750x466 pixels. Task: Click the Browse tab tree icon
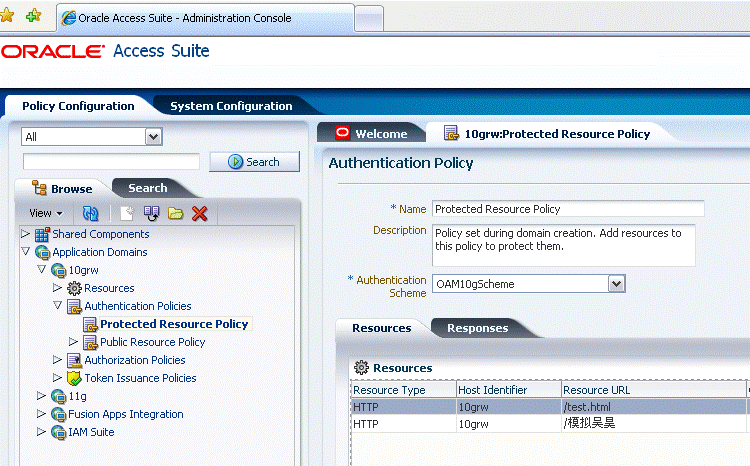tap(39, 188)
